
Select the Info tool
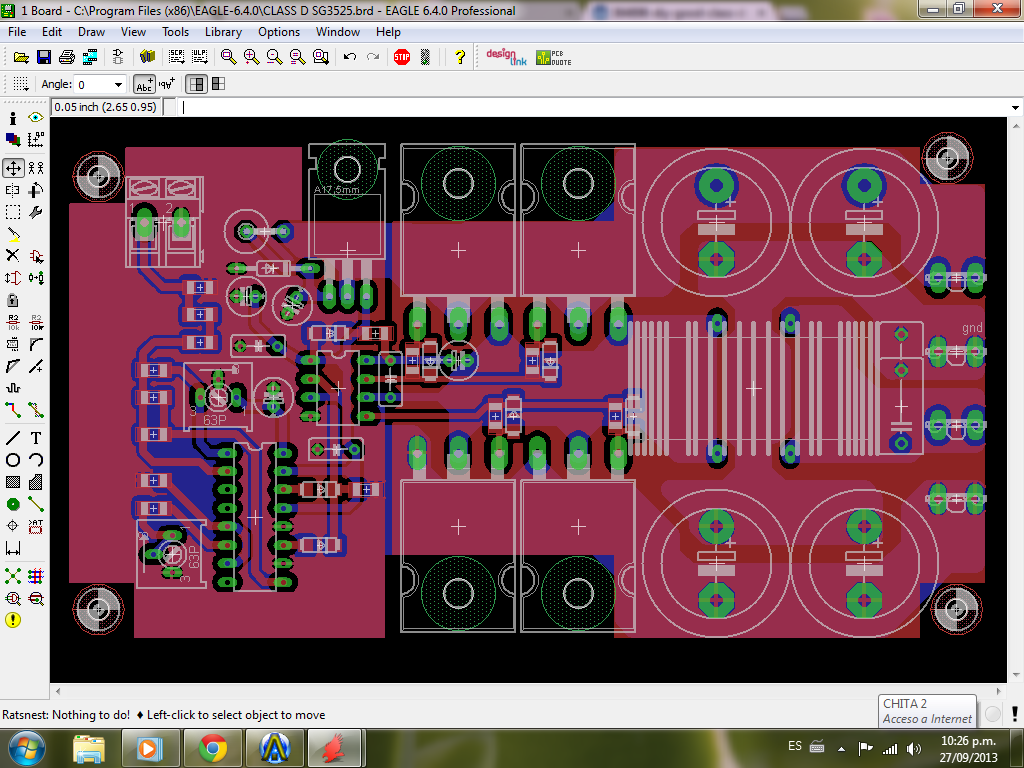[x=13, y=118]
